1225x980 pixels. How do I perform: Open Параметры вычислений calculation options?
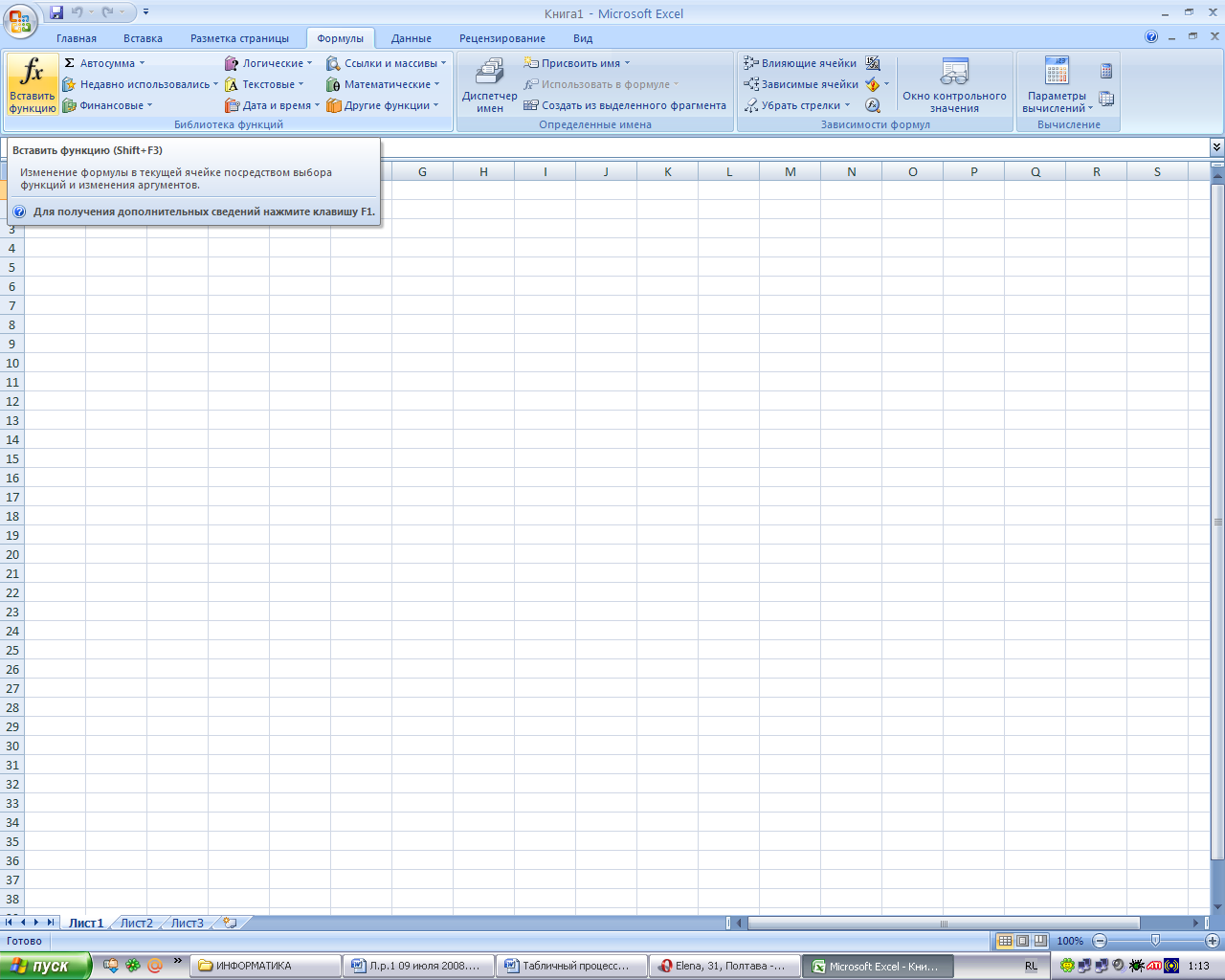coord(1057,84)
